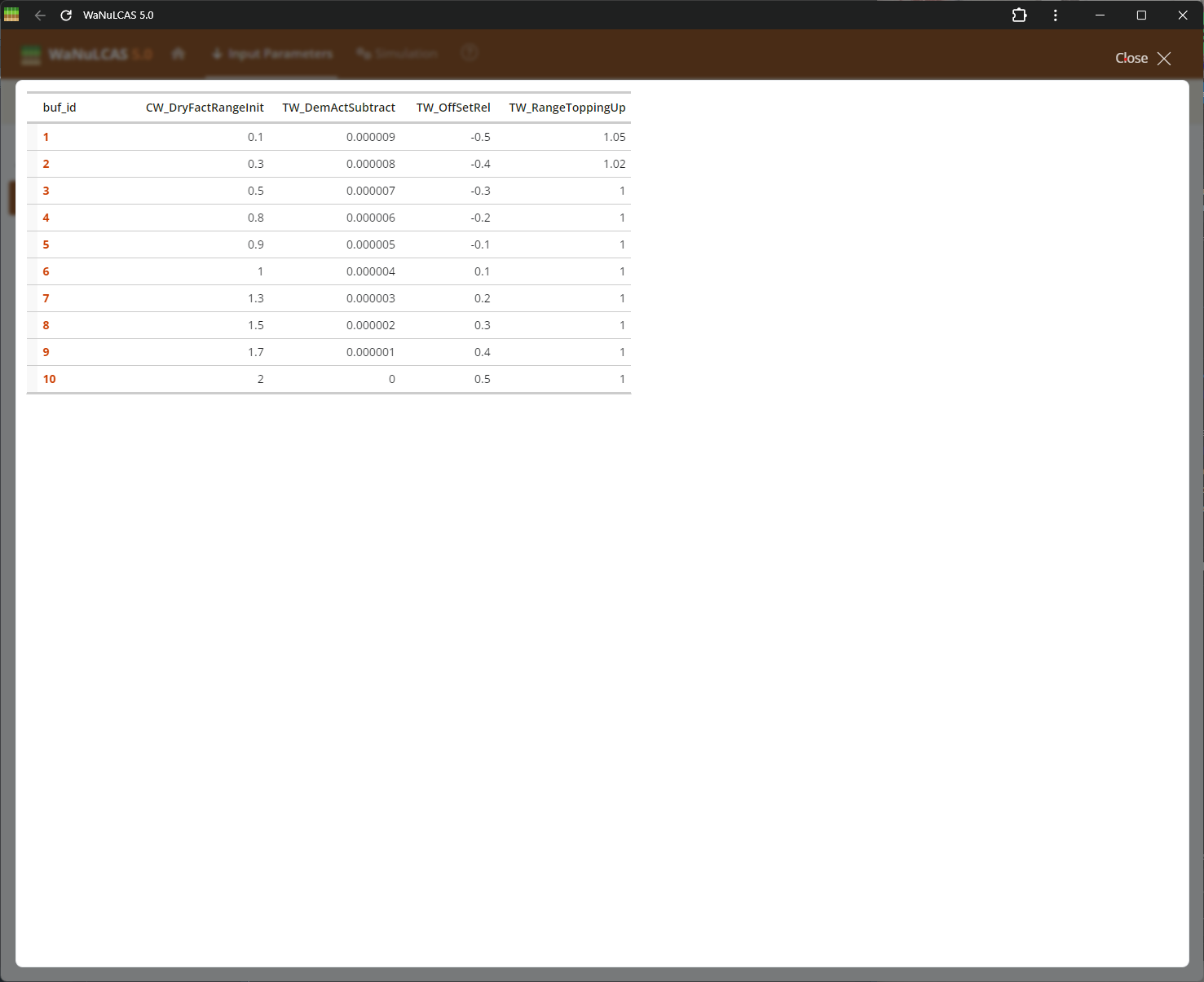The width and height of the screenshot is (1204, 982).
Task: Open the browser extensions puzzle icon
Action: [x=1019, y=15]
